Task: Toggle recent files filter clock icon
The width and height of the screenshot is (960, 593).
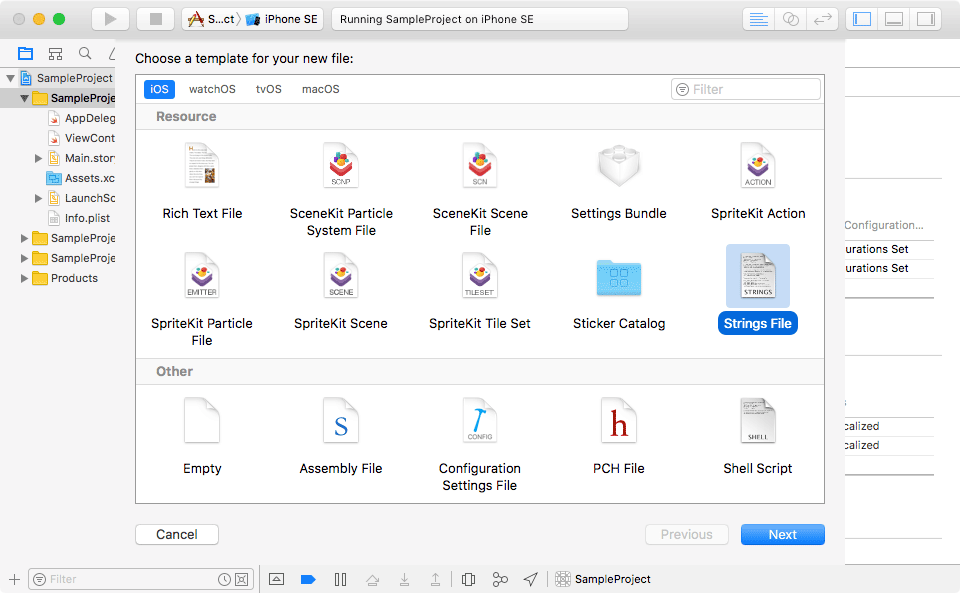Action: pos(225,579)
